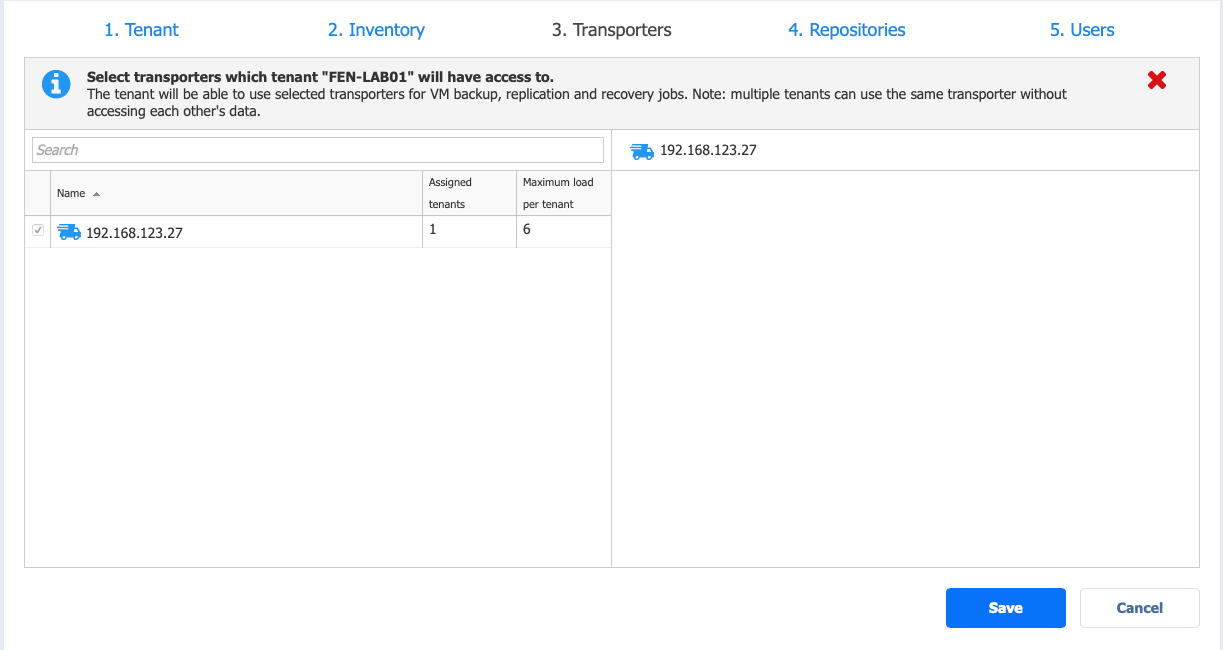
Task: Go to the 1. Tenant step
Action: click(141, 30)
